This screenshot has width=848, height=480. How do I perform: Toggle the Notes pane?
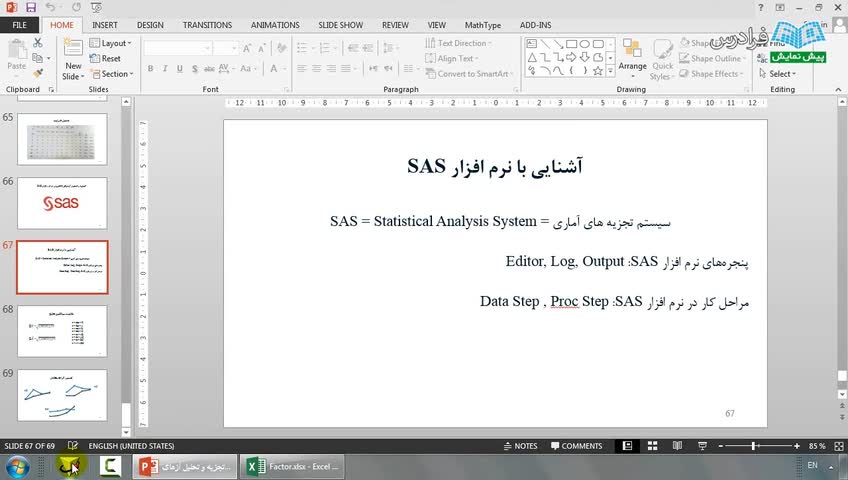[x=520, y=446]
